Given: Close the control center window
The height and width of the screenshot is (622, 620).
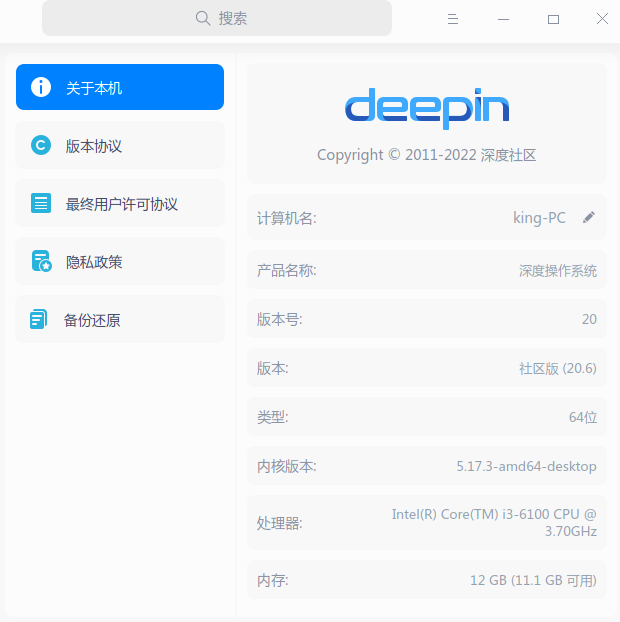Looking at the screenshot, I should (602, 19).
